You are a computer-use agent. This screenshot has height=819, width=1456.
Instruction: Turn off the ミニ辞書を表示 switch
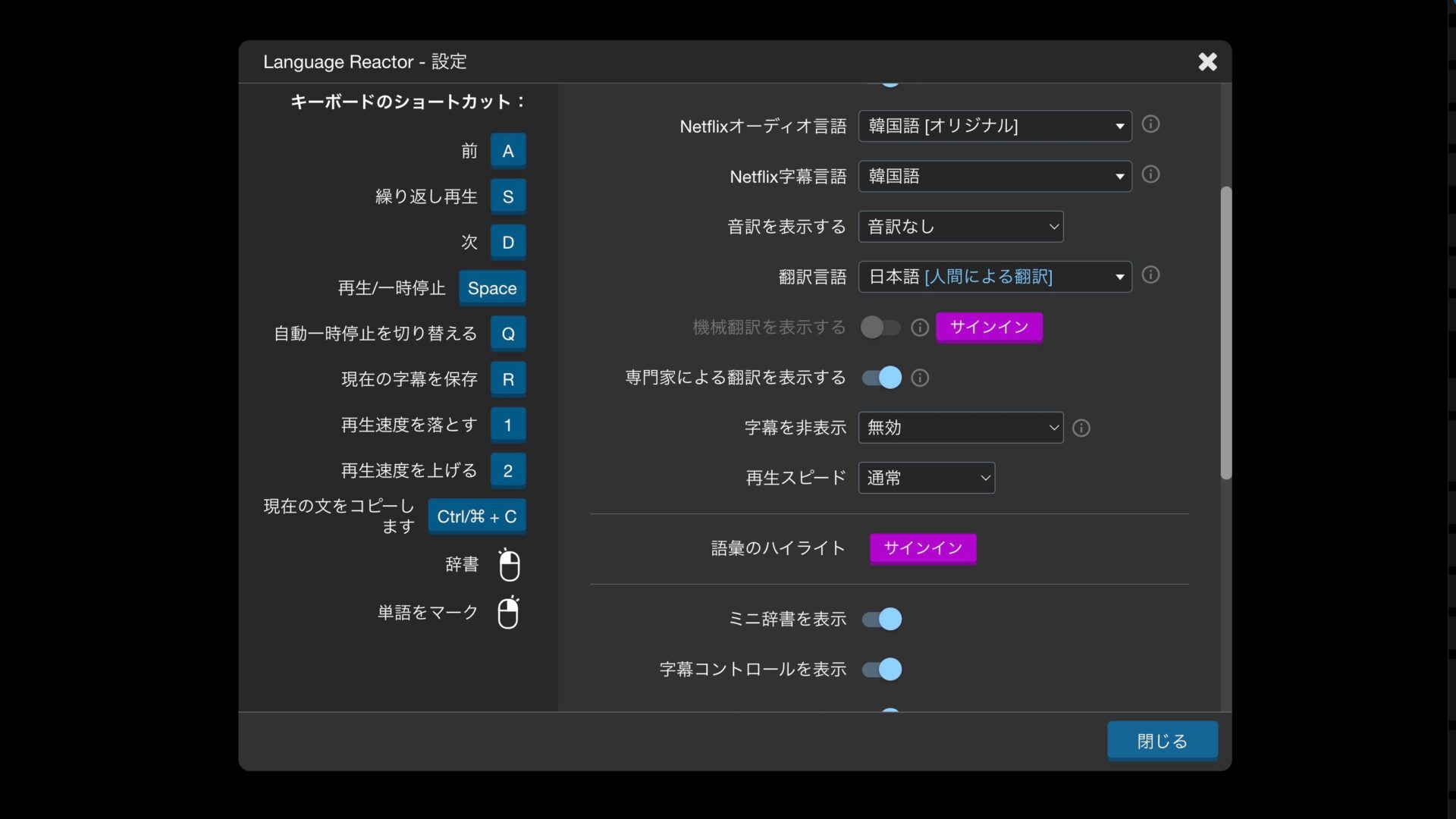882,619
